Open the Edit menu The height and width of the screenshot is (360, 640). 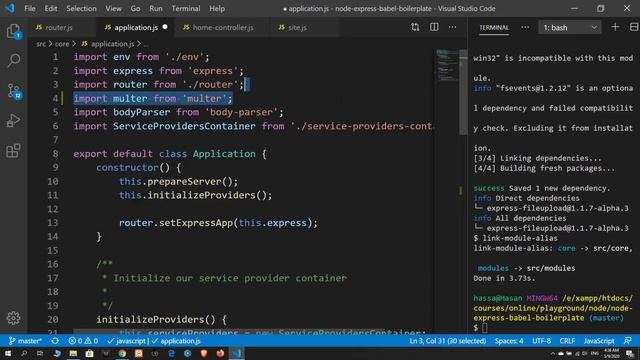51,8
